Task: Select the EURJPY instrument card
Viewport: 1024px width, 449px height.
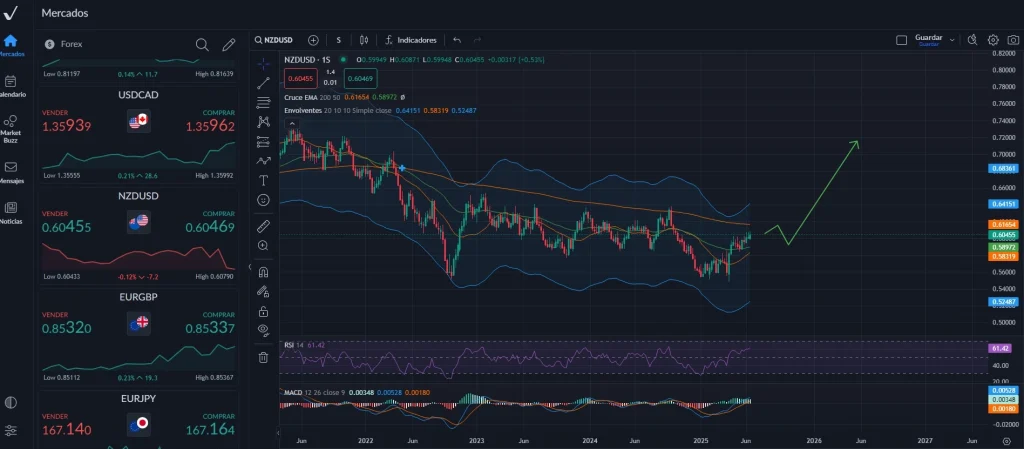Action: (138, 419)
